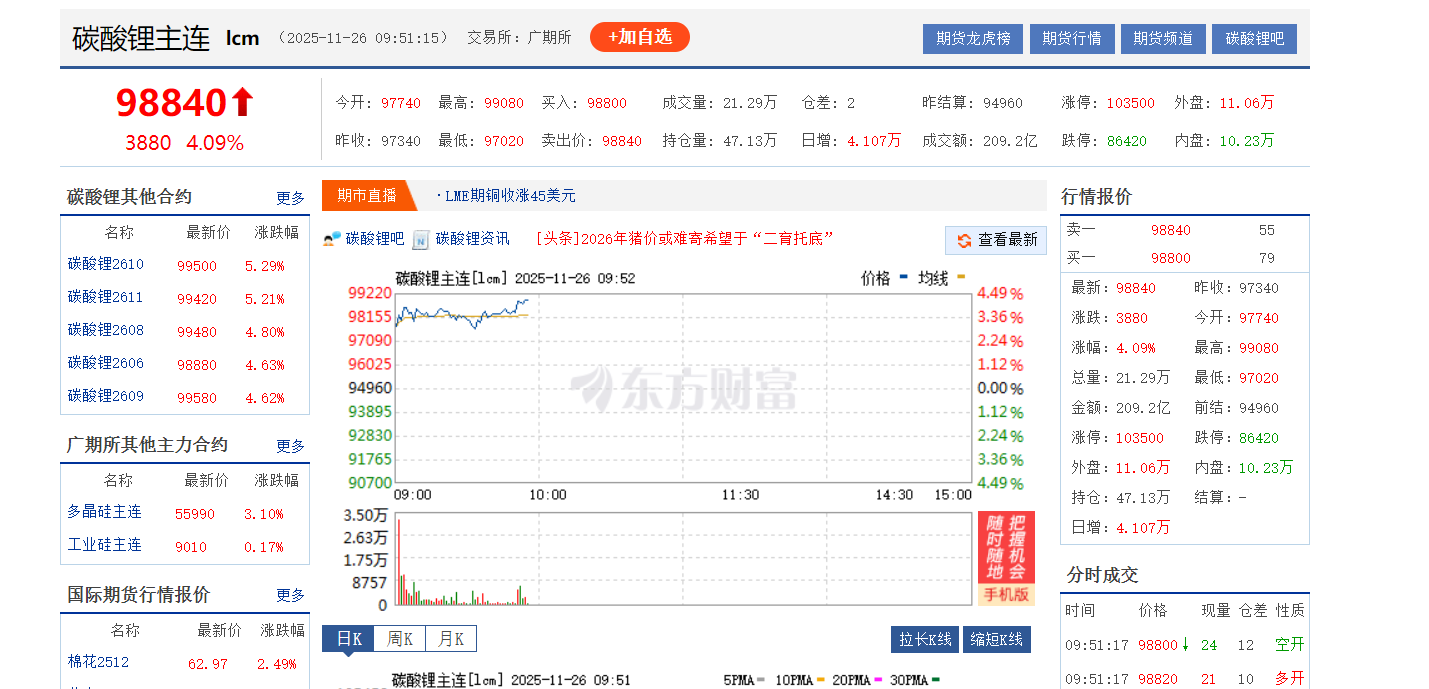The width and height of the screenshot is (1429, 689).
Task: Click the 10PMA legend marker
Action: [820, 680]
